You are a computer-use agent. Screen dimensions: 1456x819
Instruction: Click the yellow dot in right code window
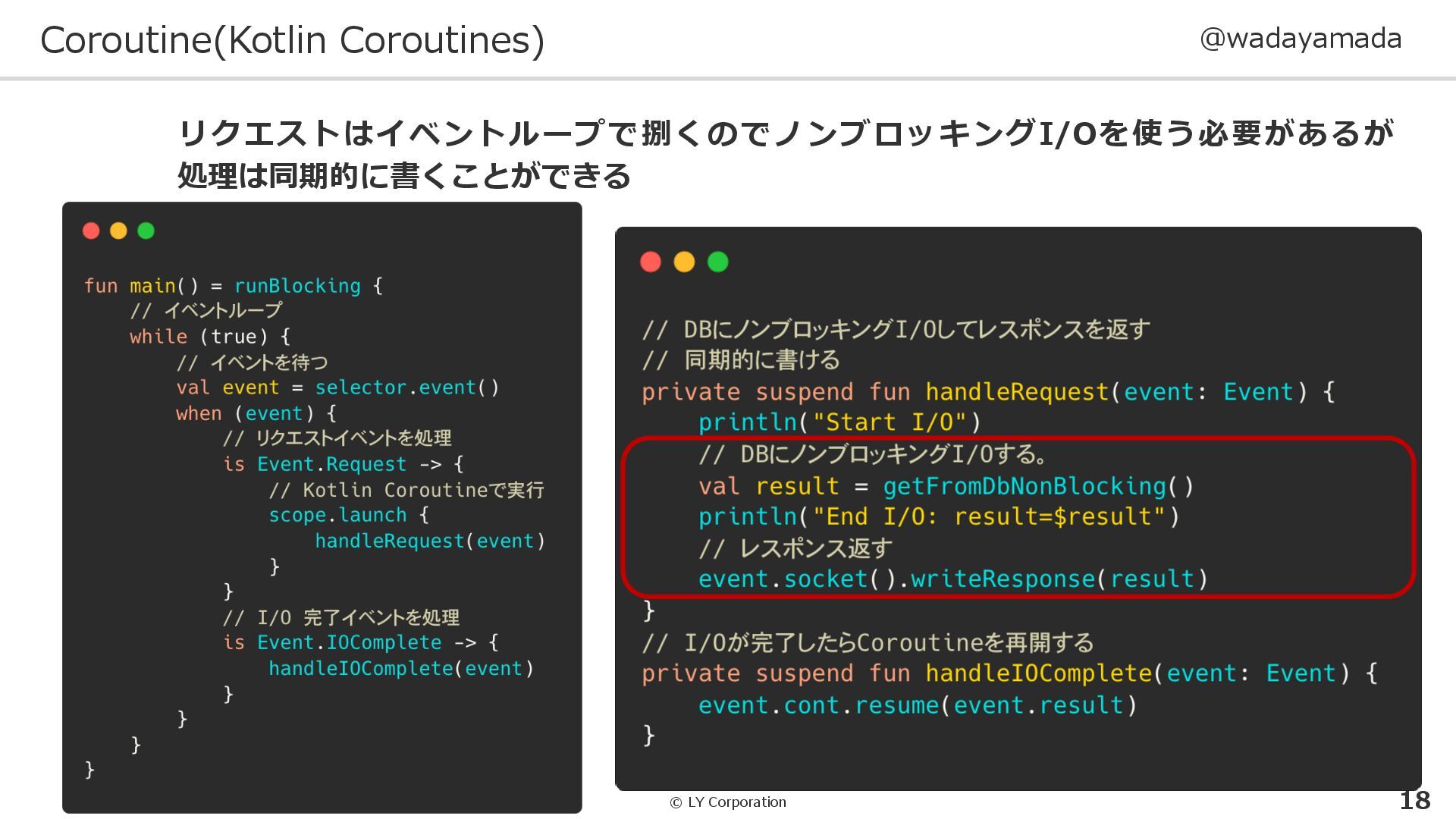coord(684,262)
